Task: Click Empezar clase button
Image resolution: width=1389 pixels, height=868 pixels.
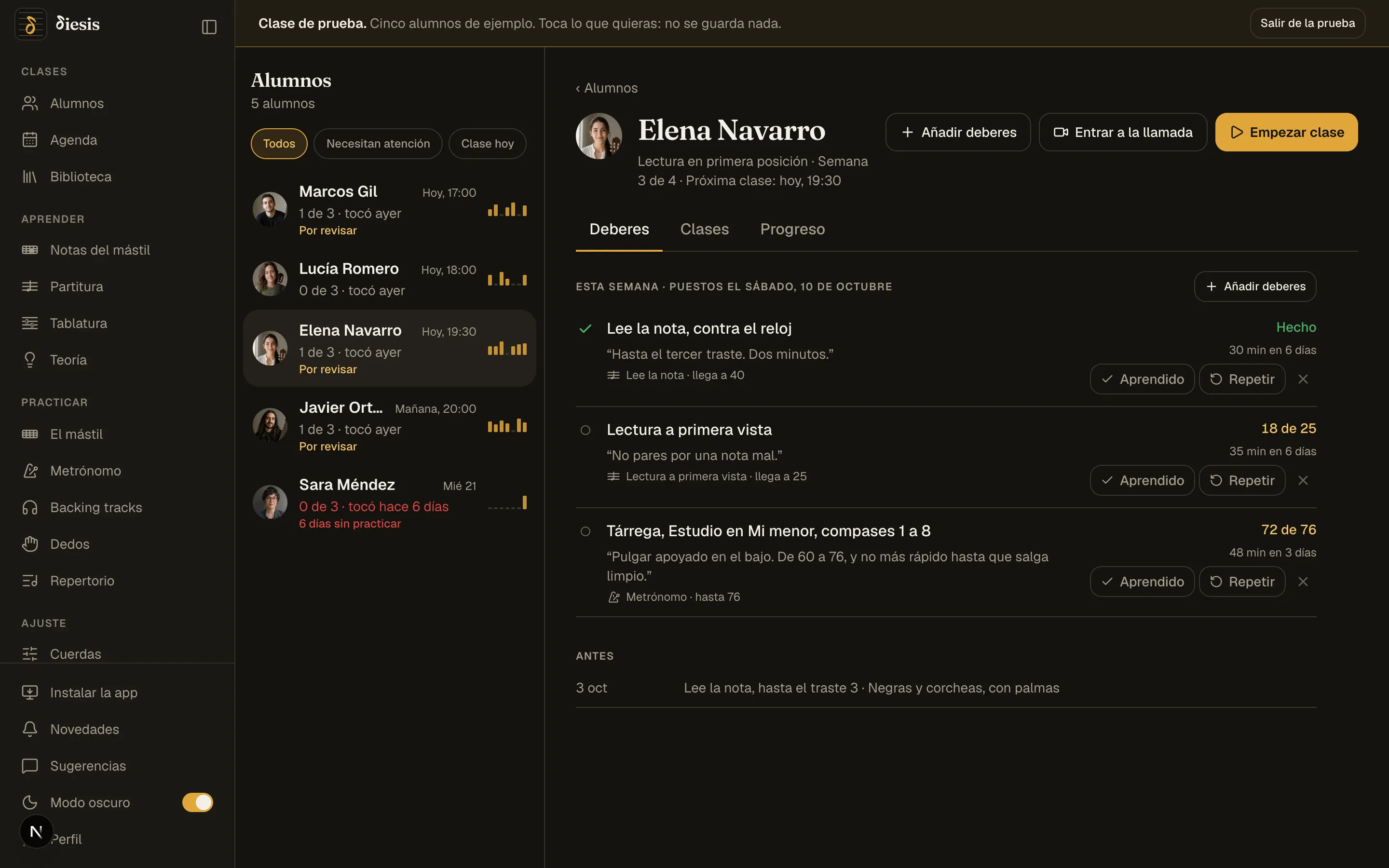Action: pyautogui.click(x=1286, y=132)
